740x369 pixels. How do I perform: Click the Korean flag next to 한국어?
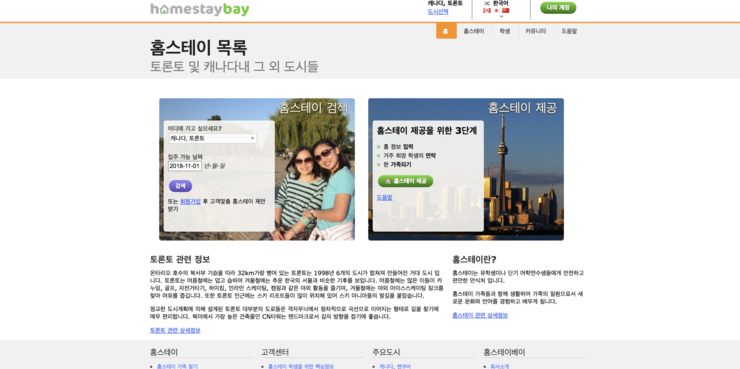pos(487,3)
